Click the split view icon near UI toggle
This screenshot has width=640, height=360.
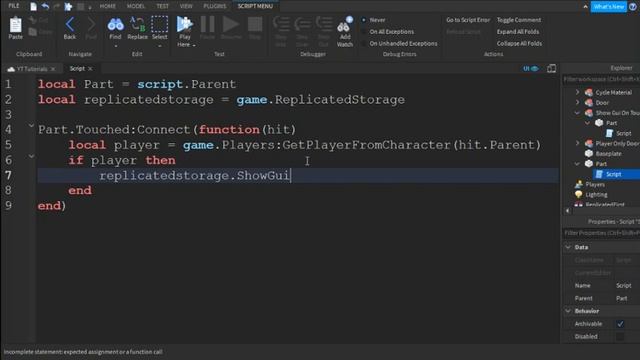[x=551, y=69]
